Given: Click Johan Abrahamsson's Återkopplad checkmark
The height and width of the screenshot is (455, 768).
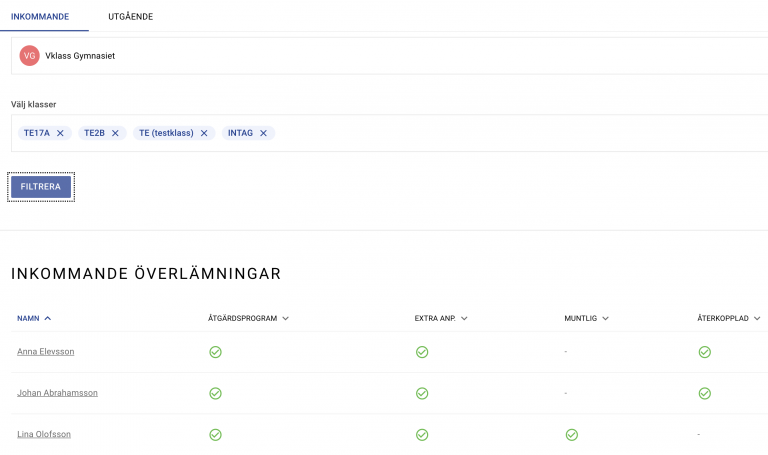Looking at the screenshot, I should tap(704, 393).
